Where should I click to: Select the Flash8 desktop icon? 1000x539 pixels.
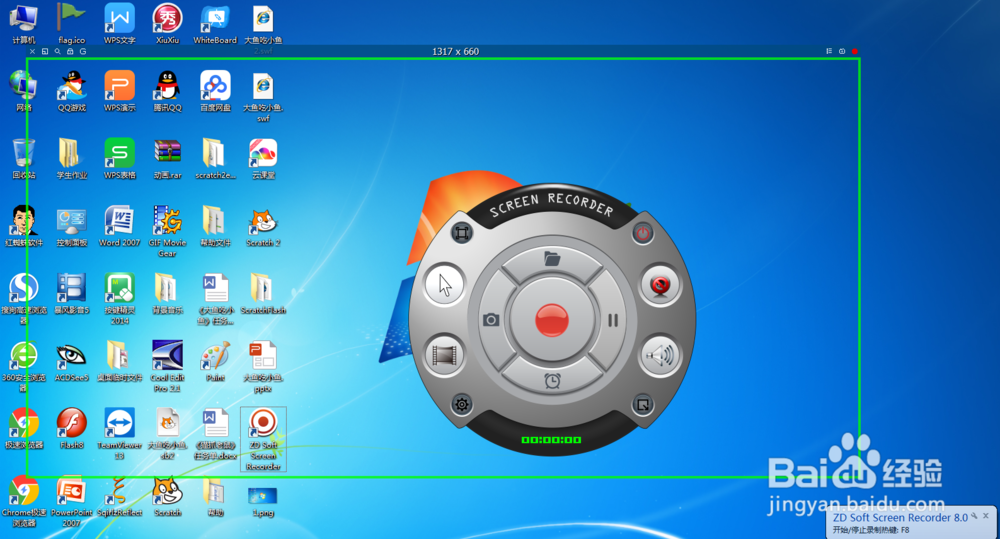(x=71, y=429)
